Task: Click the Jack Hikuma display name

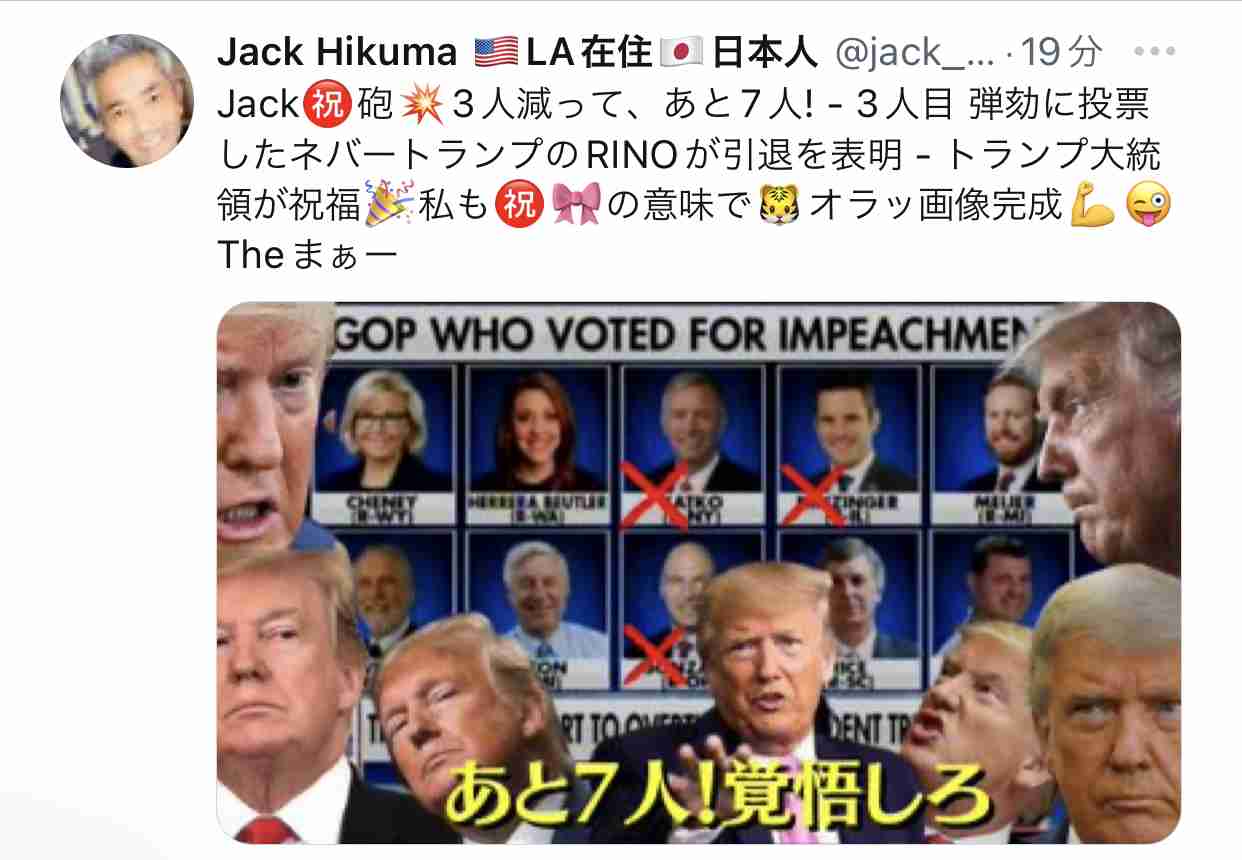Action: click(x=337, y=52)
